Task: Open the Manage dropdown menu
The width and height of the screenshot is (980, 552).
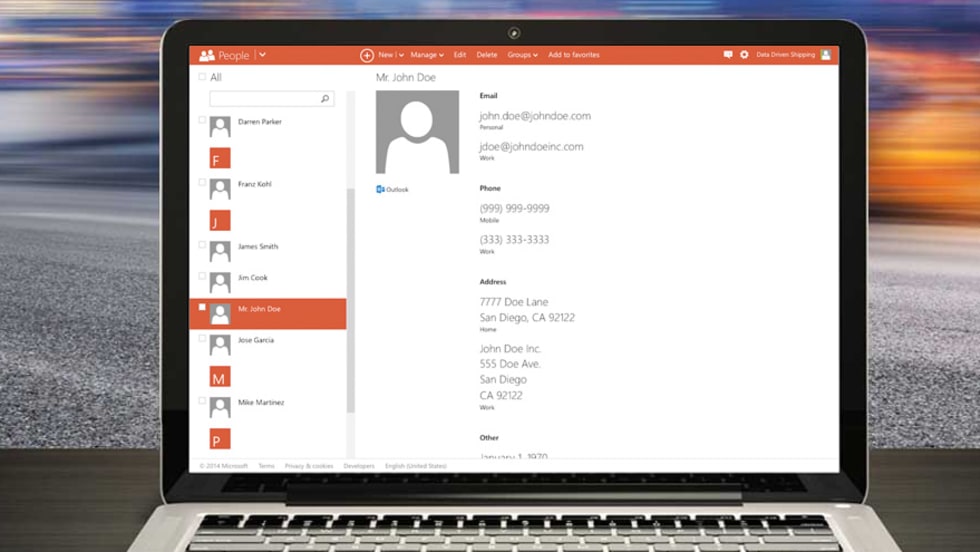Action: 427,55
